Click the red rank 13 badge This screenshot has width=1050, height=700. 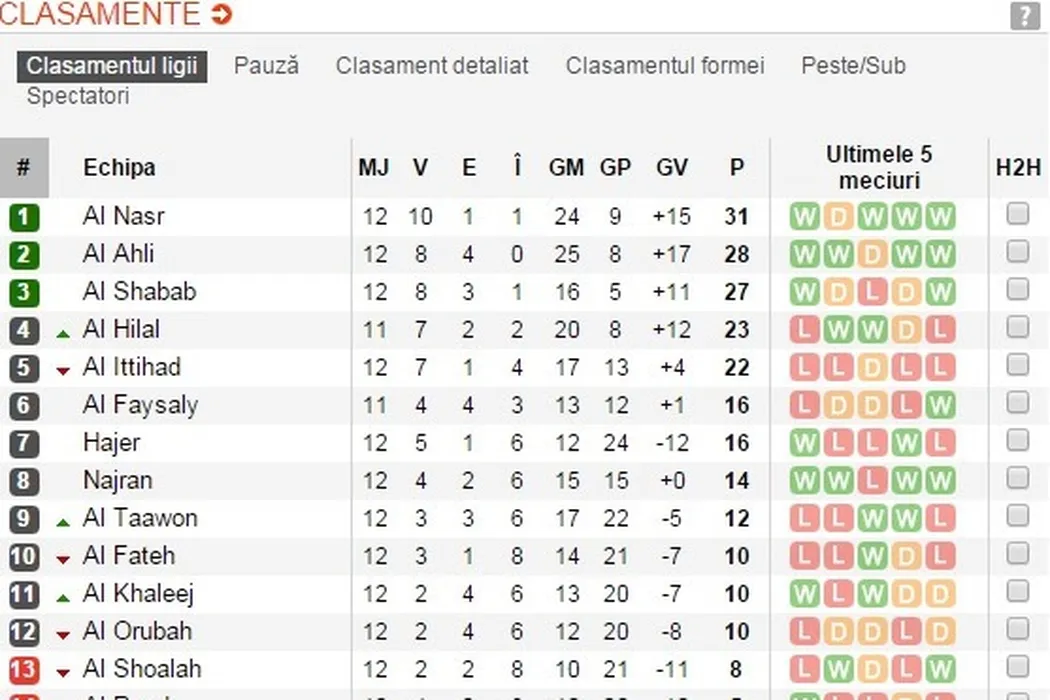(24, 669)
